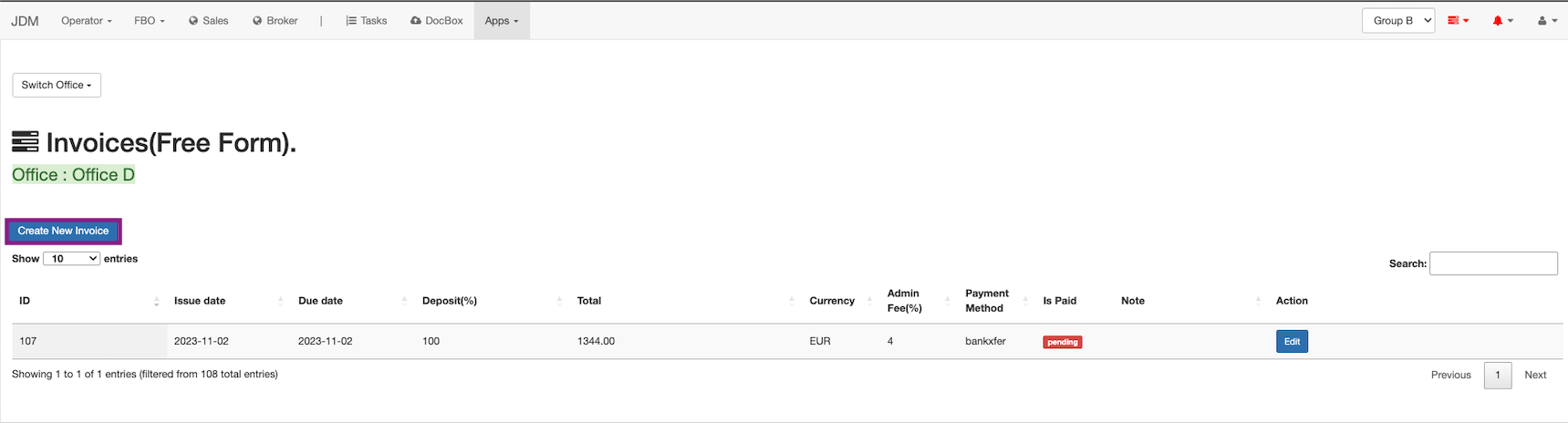Click Create New Invoice button
Viewport: 1568px width, 423px height.
pyautogui.click(x=63, y=232)
